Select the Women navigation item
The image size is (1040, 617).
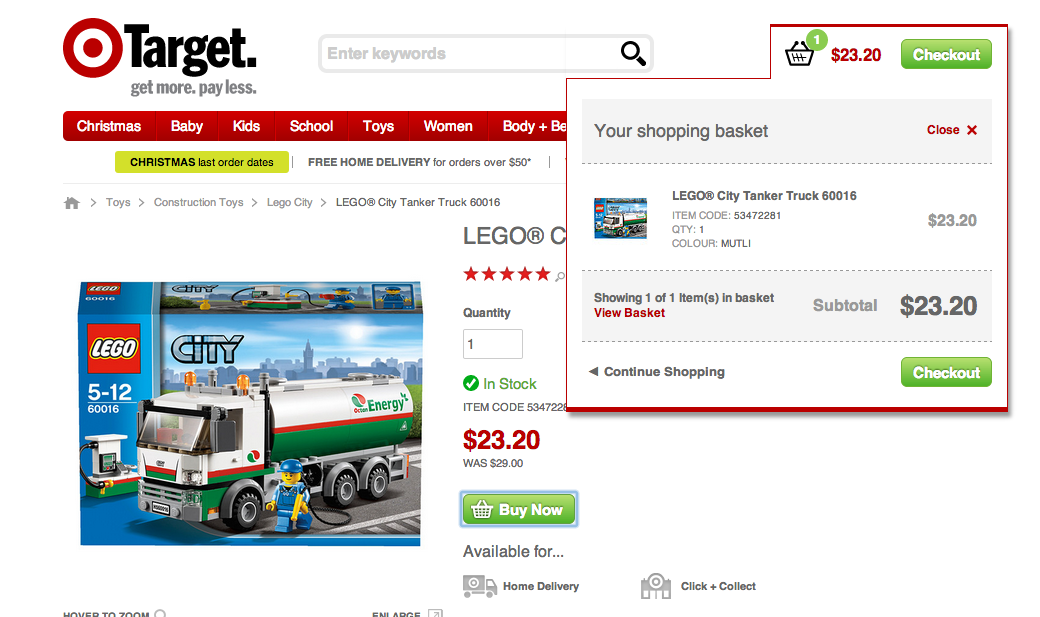(x=448, y=126)
